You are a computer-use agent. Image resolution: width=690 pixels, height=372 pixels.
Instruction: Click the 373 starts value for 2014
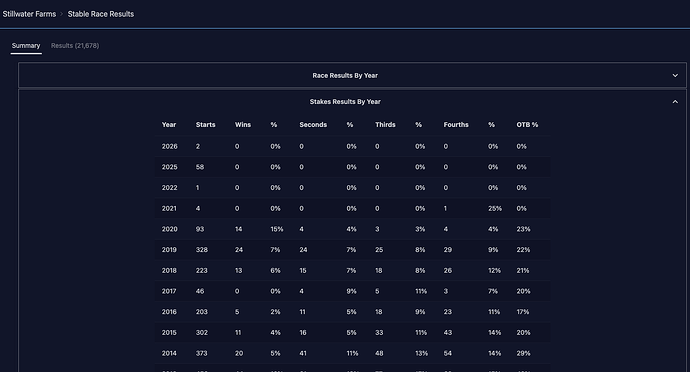click(202, 354)
